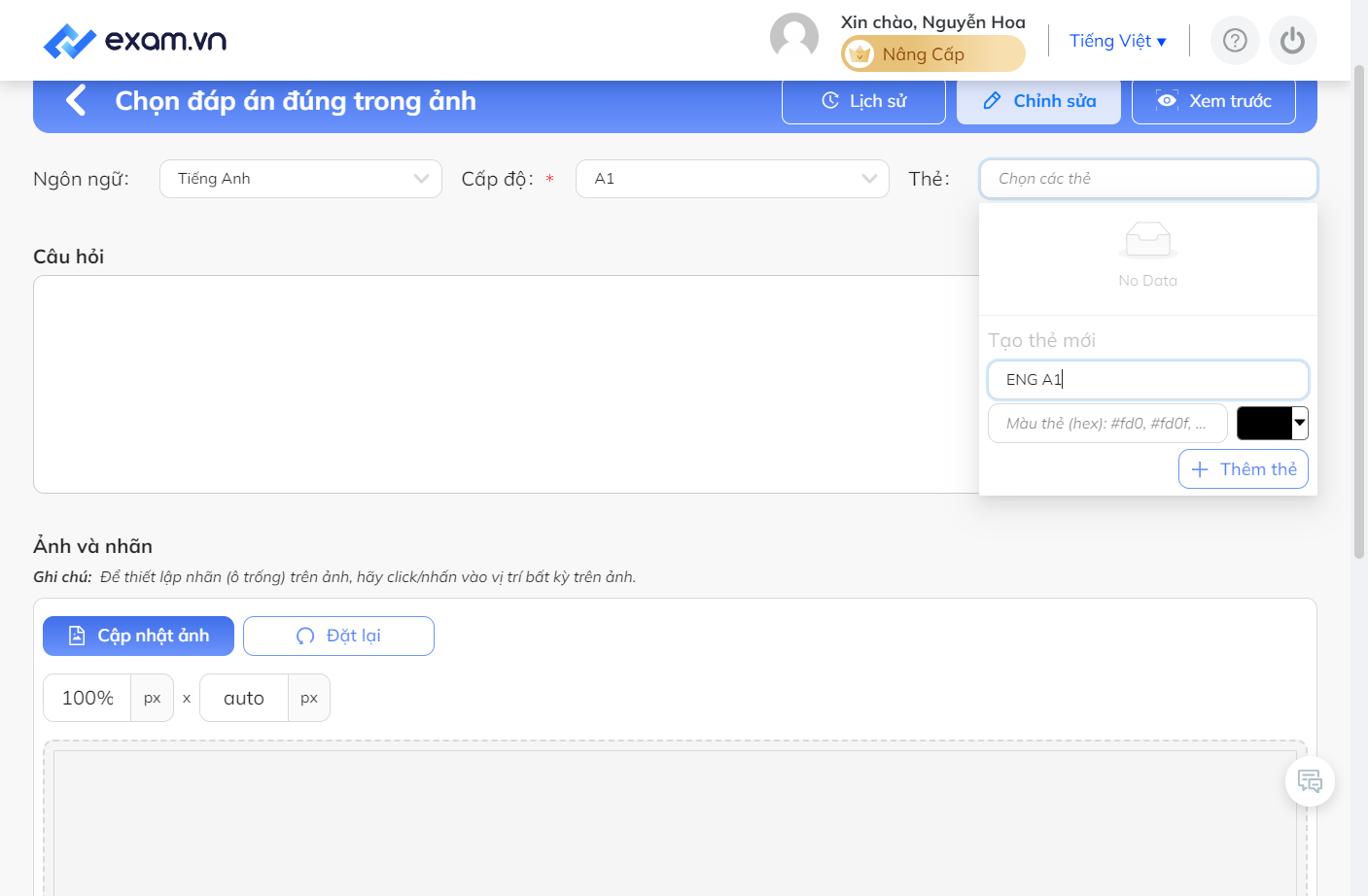Image resolution: width=1368 pixels, height=896 pixels.
Task: Click the crown icon in Nâng Cấp
Action: coord(859,53)
